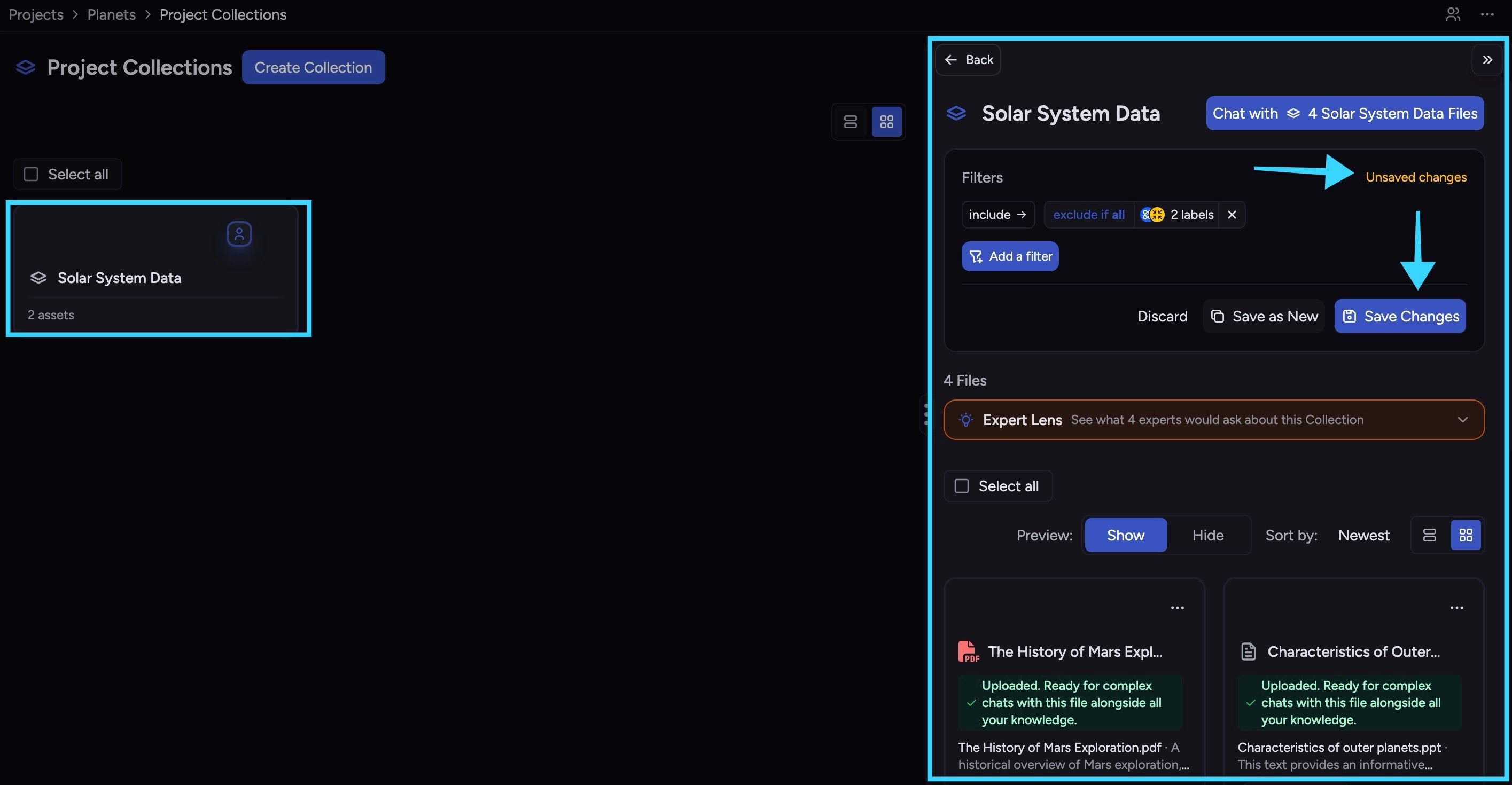Click 'The History of Mars Exploration.pdf' description
Image resolution: width=1512 pixels, height=785 pixels.
pyautogui.click(x=1073, y=756)
